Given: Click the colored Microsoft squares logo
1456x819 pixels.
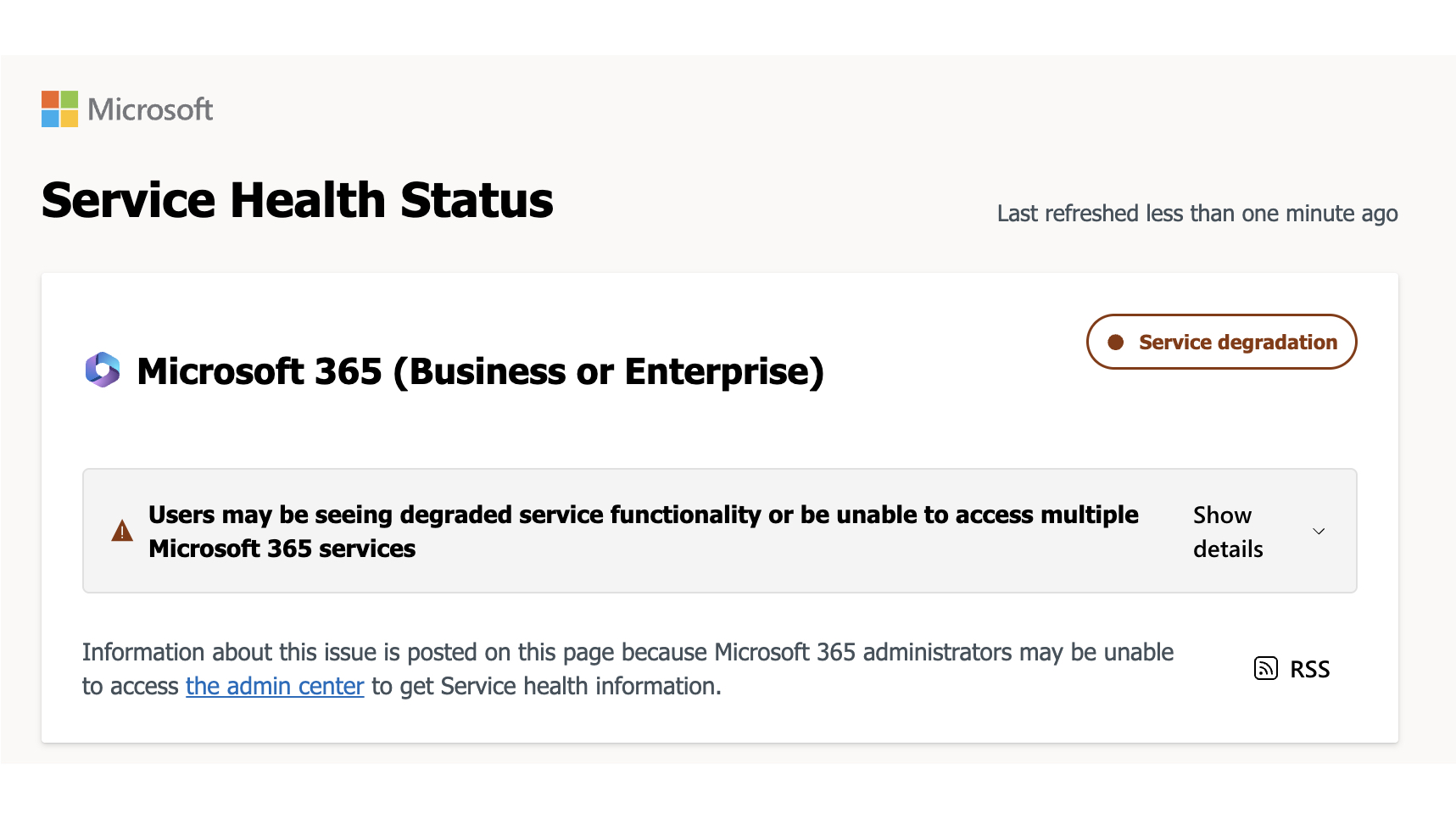Looking at the screenshot, I should pyautogui.click(x=59, y=109).
